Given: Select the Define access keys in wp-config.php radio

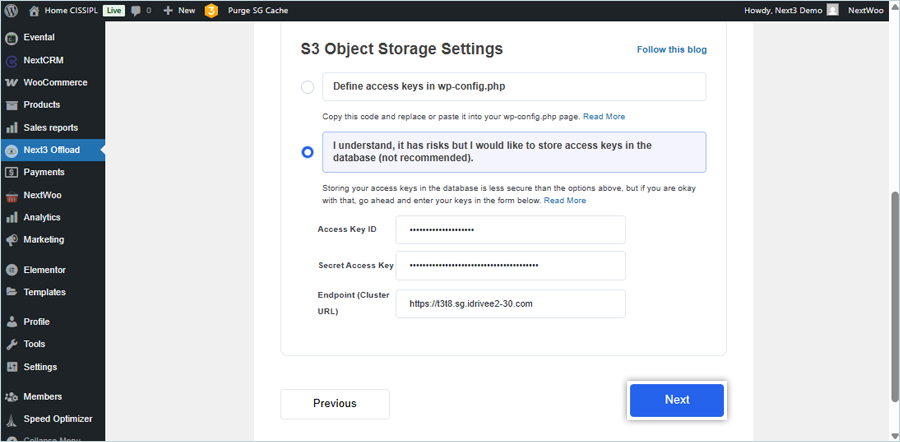Looking at the screenshot, I should (308, 87).
